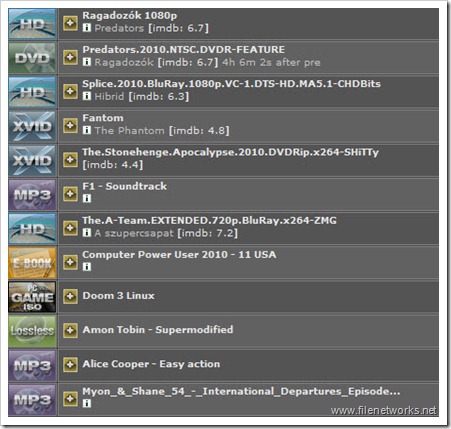Screen dimensions: 451x429
Task: Open The.A-Team.EXTENDED.720p.BluRay torrent link
Action: click(x=209, y=220)
